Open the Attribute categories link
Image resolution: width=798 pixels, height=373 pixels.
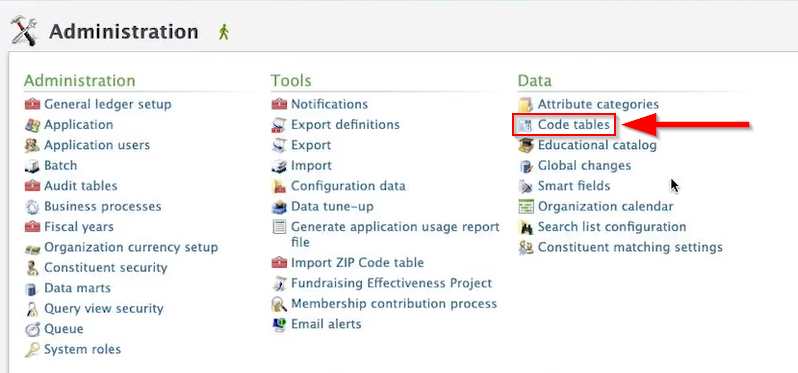click(x=598, y=104)
